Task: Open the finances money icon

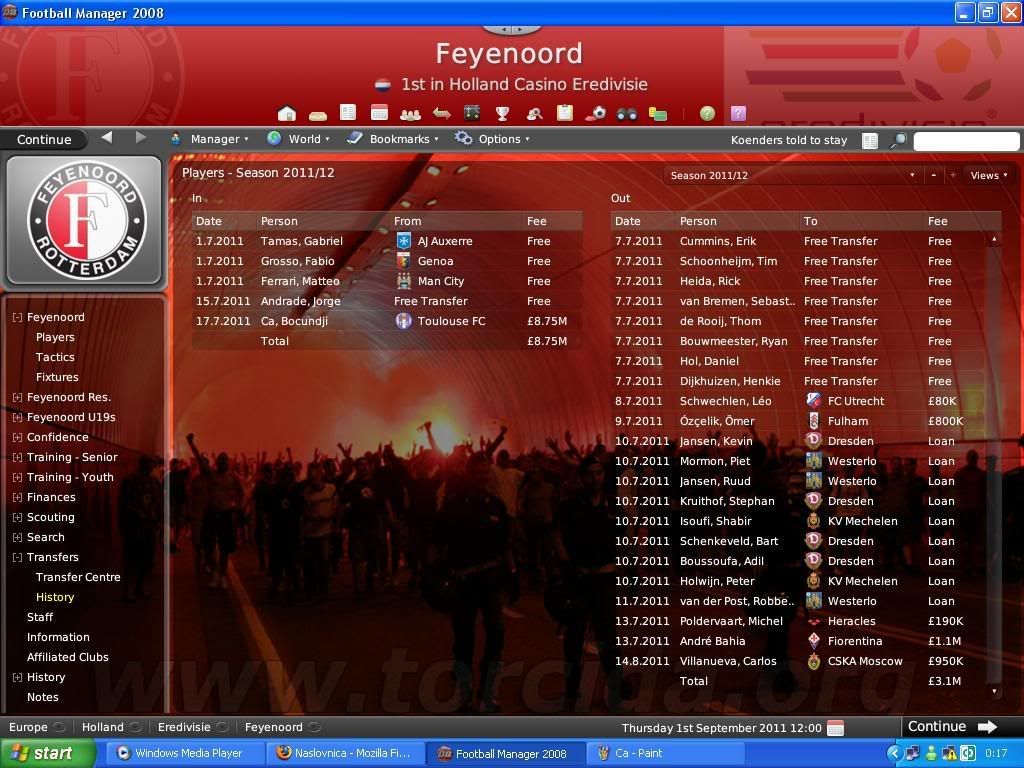Action: click(658, 114)
